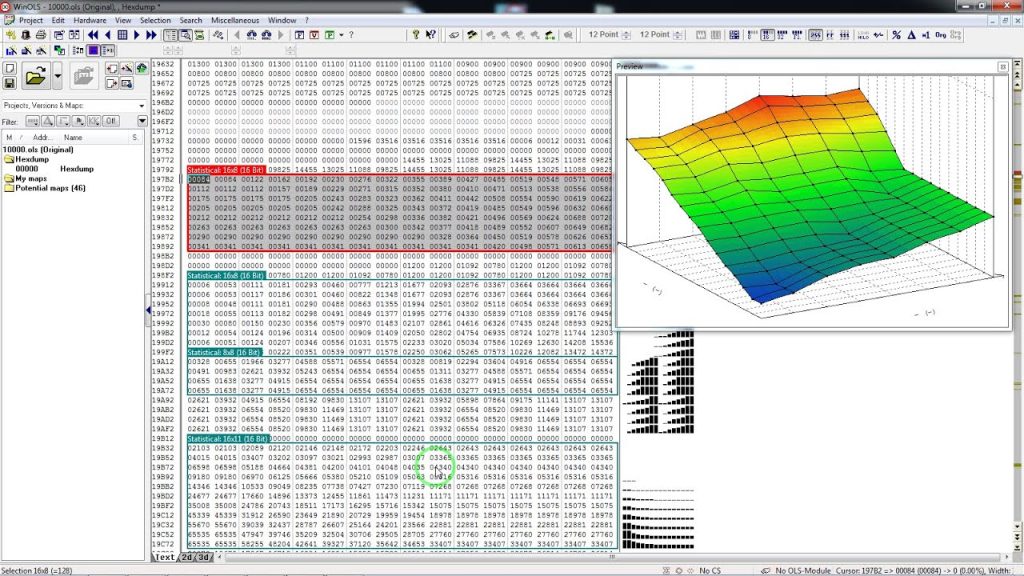The width and height of the screenshot is (1024, 576).
Task: Click the Statistical: 16x11 (16 Bit) map label
Action: [x=227, y=438]
